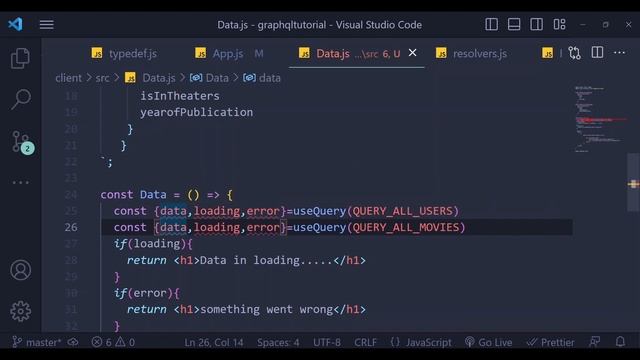Open the Manage gear icon

[x=20, y=311]
